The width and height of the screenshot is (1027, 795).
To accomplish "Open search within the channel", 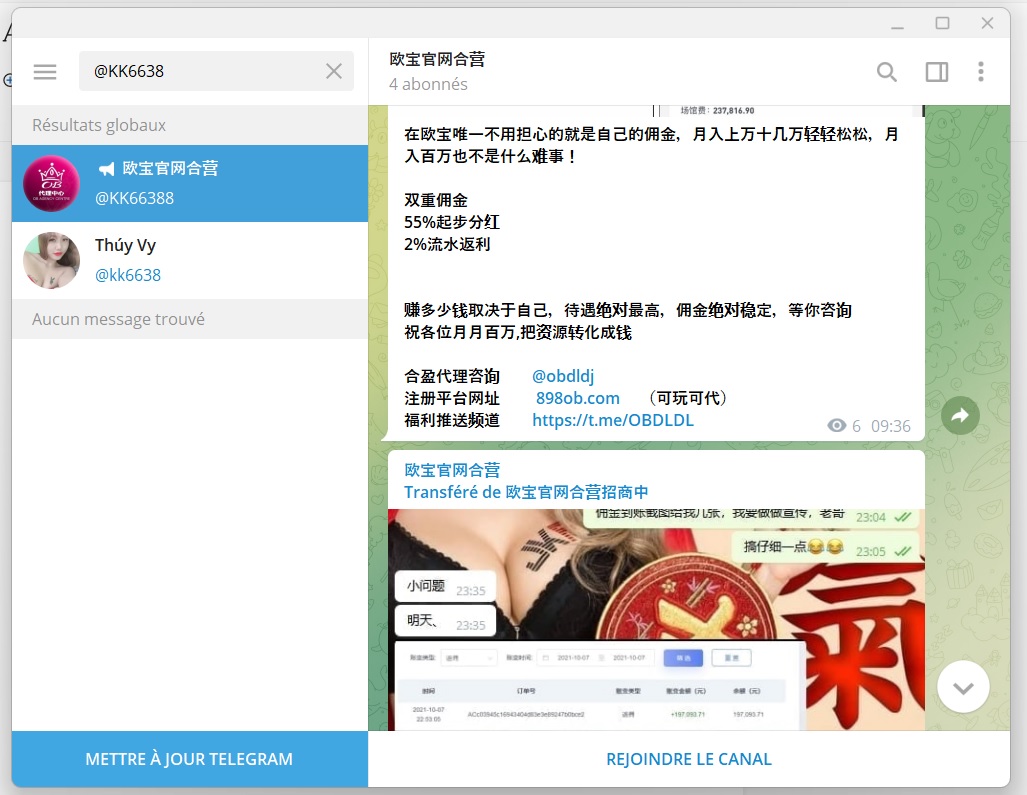I will 886,71.
